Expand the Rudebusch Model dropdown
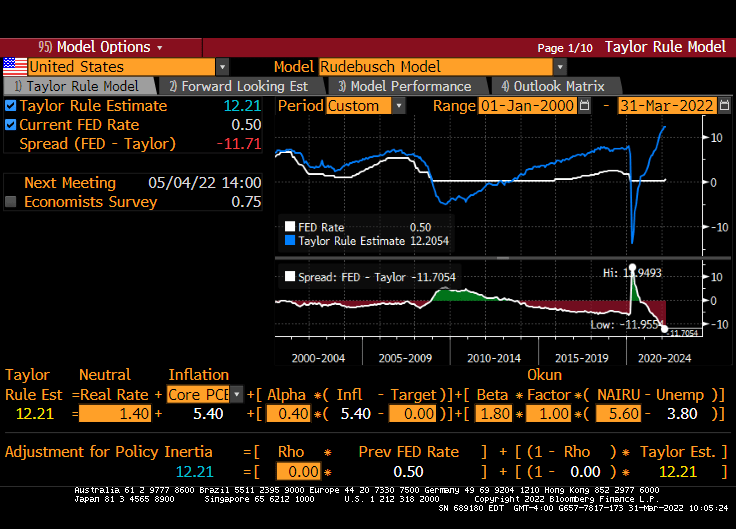This screenshot has width=736, height=529. [560, 66]
